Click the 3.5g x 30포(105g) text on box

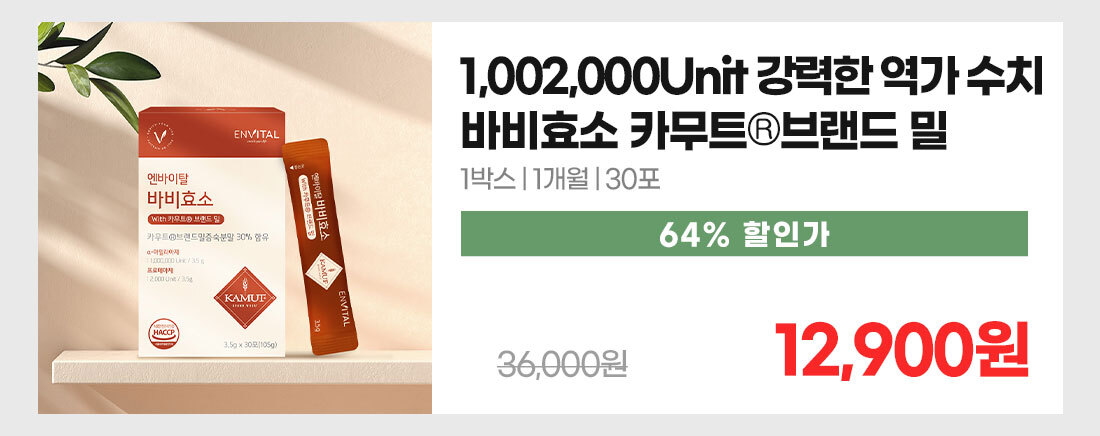tap(250, 344)
